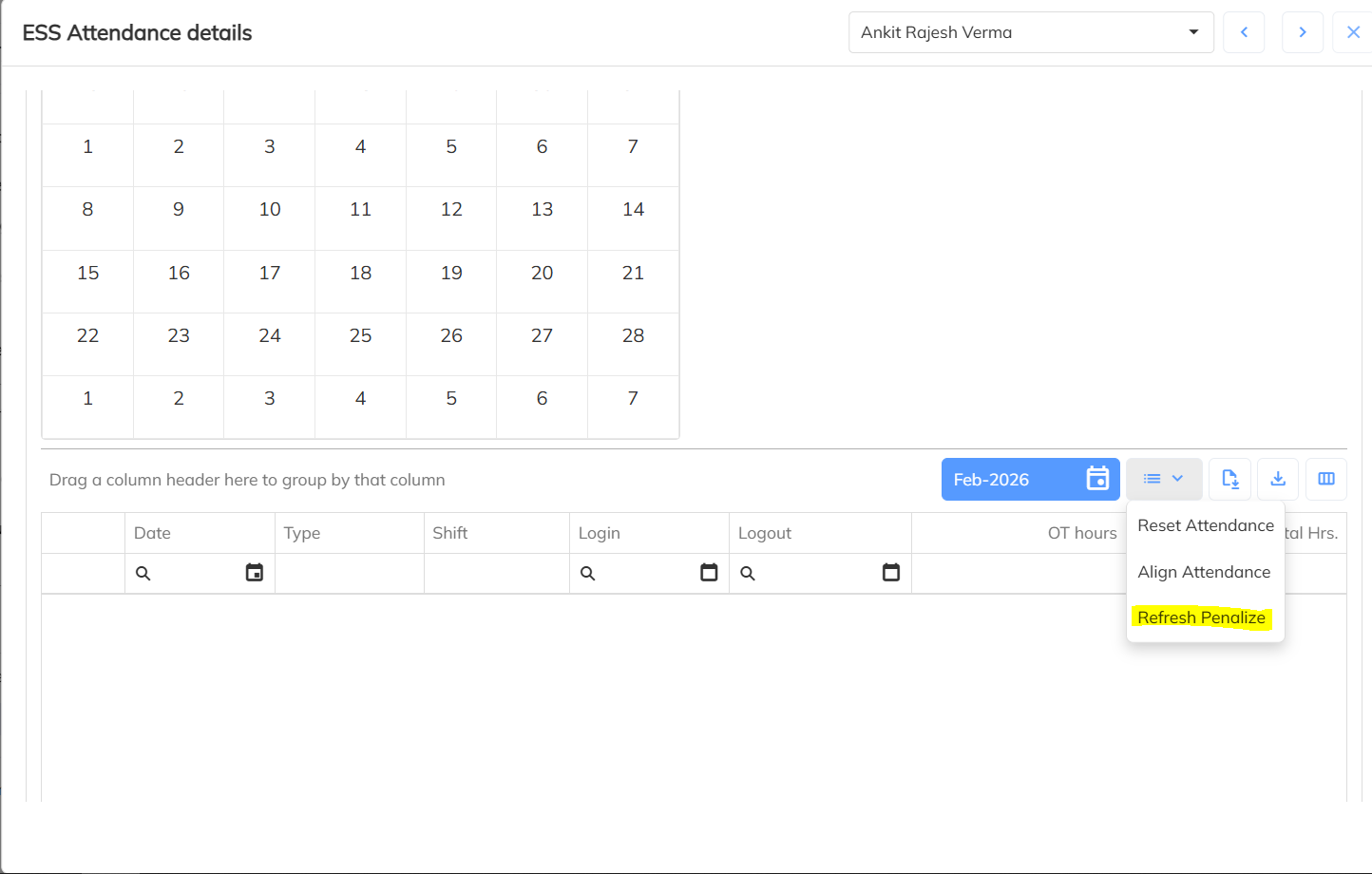Select Refresh Penalize menu option
The image size is (1372, 874).
[x=1201, y=617]
